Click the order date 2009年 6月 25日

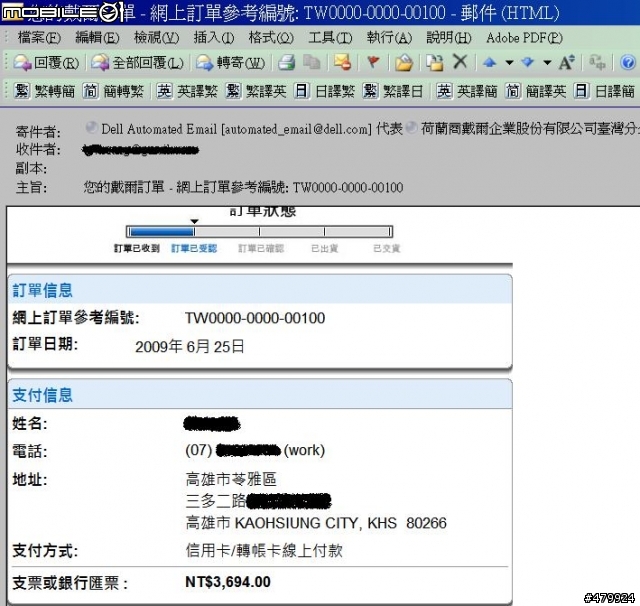point(190,347)
